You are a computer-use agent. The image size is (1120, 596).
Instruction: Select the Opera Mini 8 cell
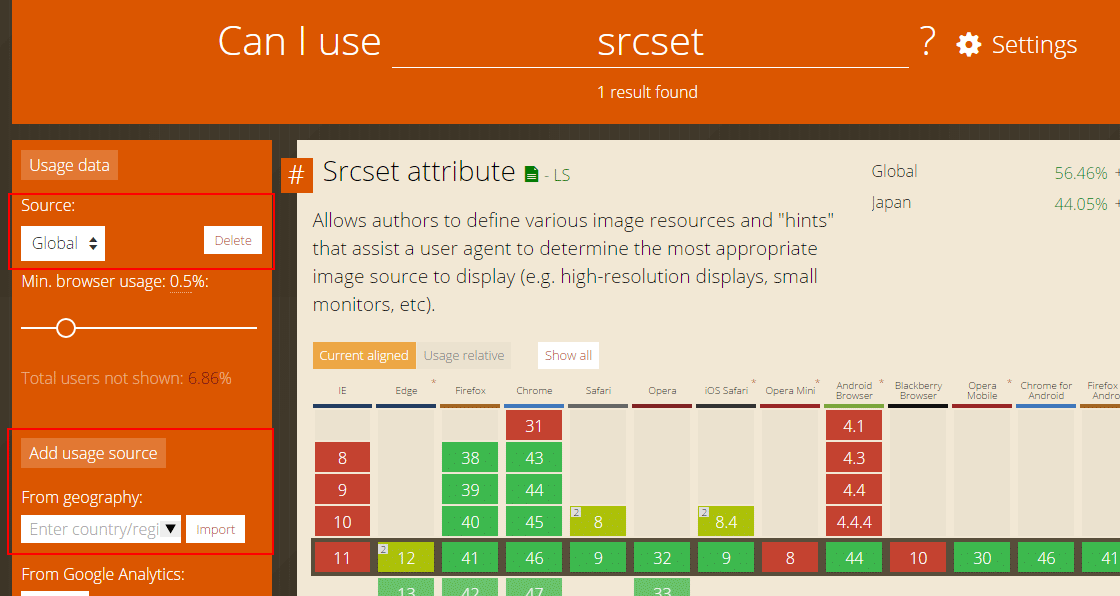point(790,557)
